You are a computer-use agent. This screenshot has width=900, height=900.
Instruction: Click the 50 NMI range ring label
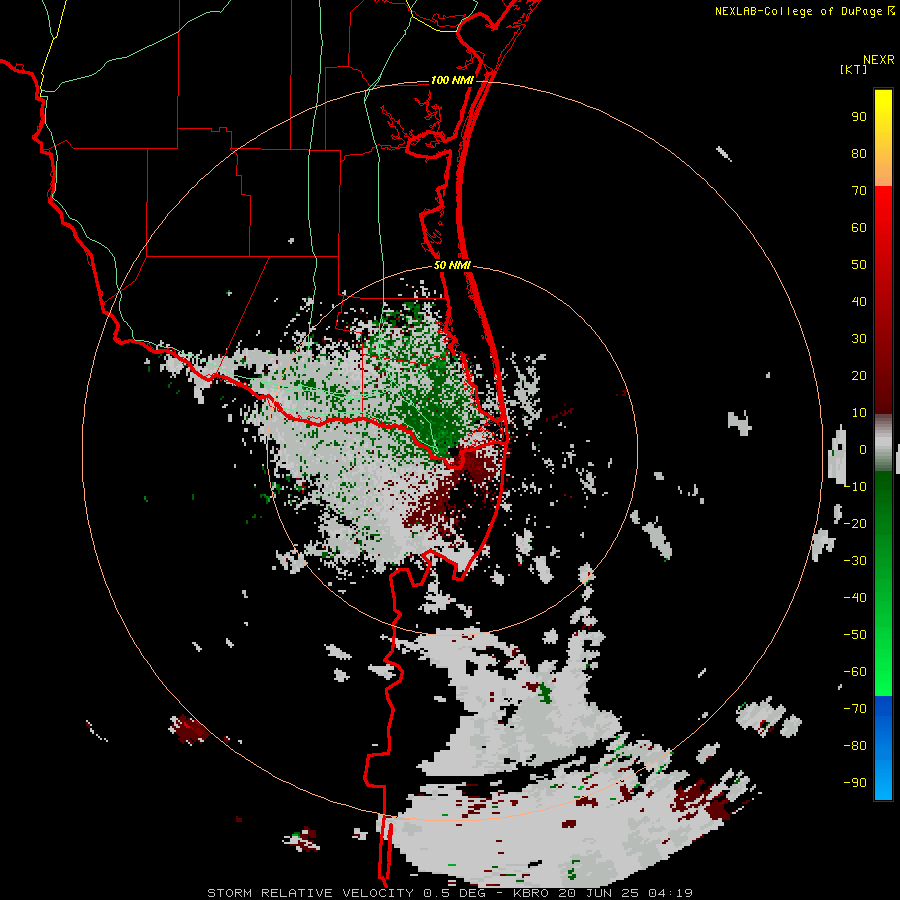(x=452, y=265)
